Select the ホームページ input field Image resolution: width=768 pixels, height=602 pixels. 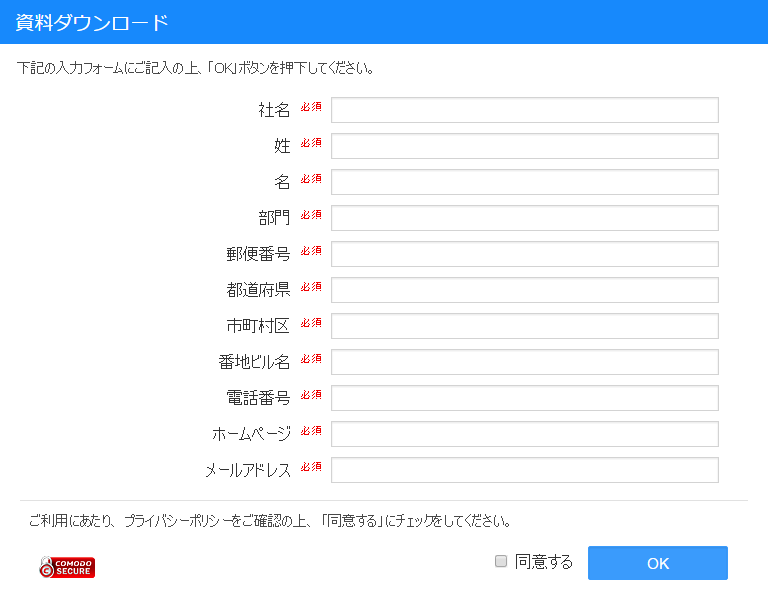525,434
